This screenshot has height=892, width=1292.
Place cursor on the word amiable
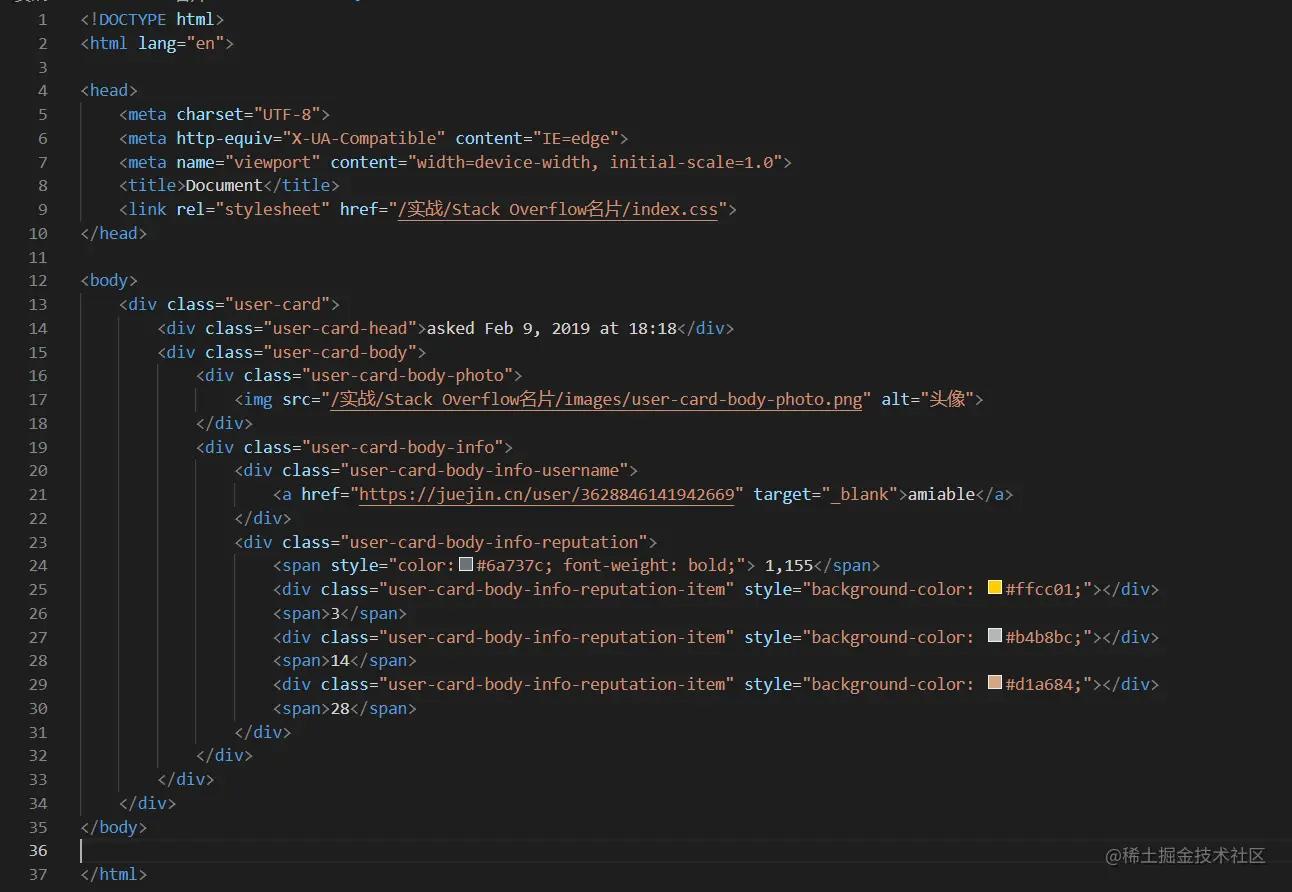[x=941, y=494]
